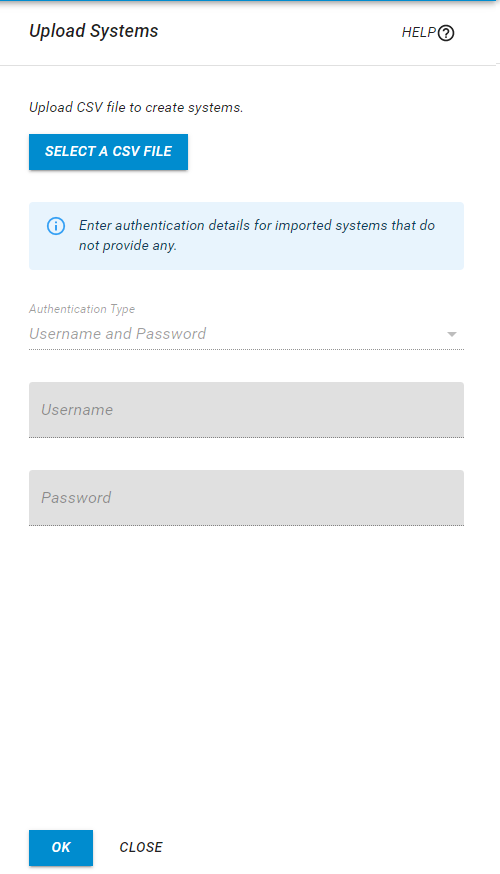Viewport: 500px width, 874px height.
Task: Click the HELP text link
Action: pyautogui.click(x=419, y=32)
